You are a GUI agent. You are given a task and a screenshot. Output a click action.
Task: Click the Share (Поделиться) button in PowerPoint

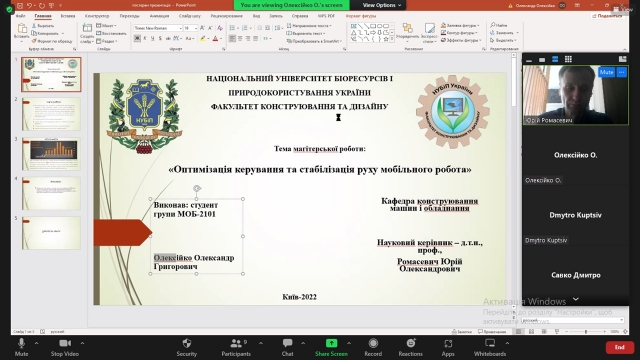(x=607, y=16)
